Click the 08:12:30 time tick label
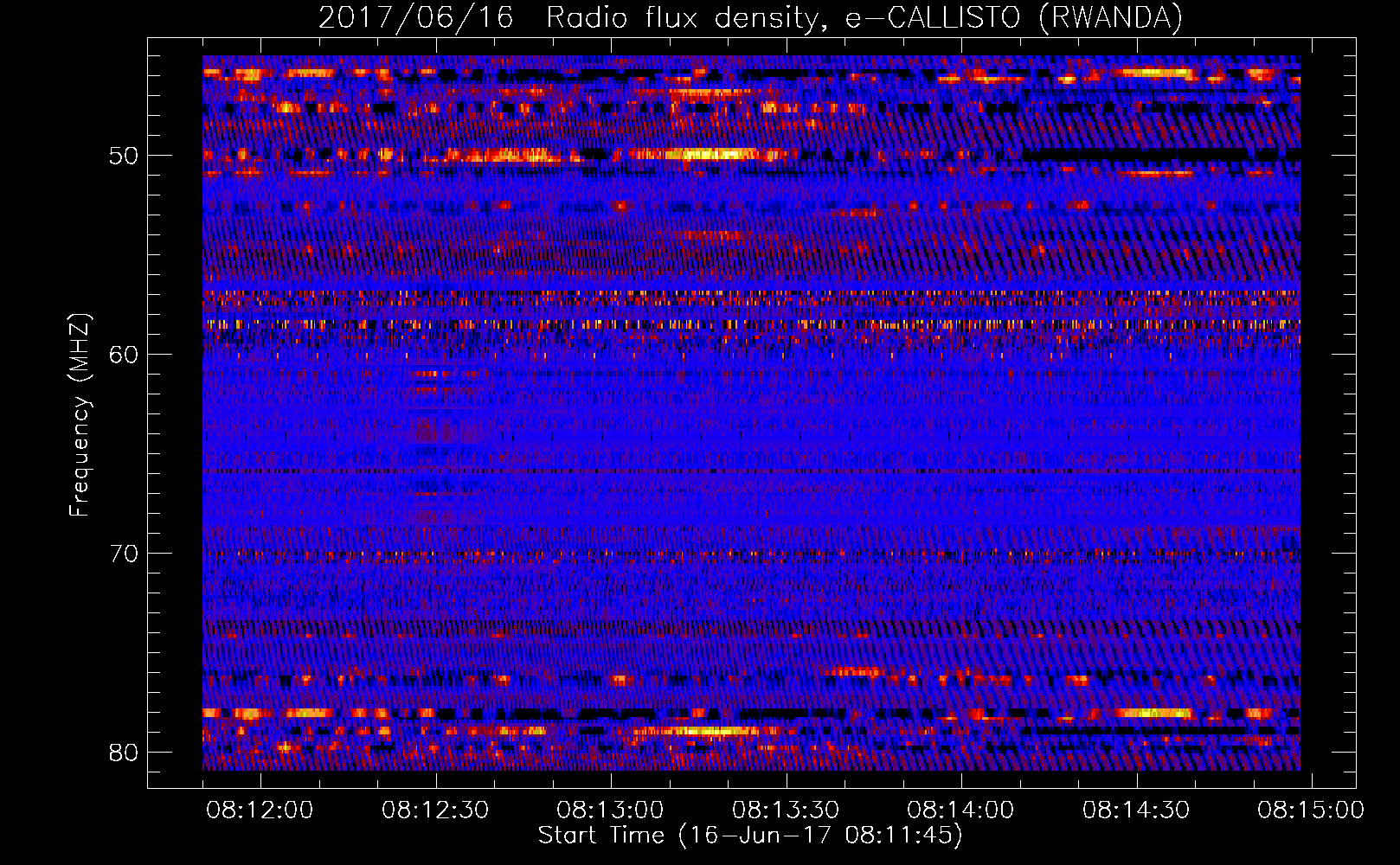This screenshot has height=865, width=1400. tap(435, 811)
